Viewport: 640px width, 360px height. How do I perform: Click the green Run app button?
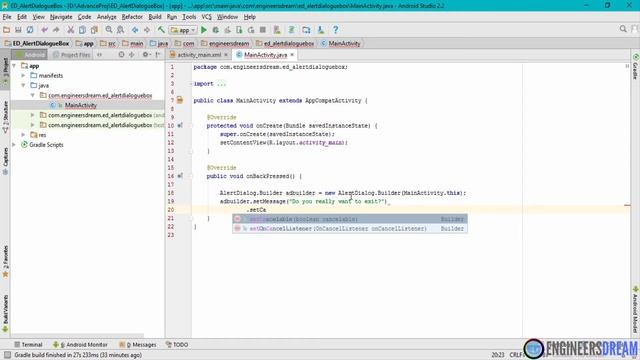(x=204, y=30)
